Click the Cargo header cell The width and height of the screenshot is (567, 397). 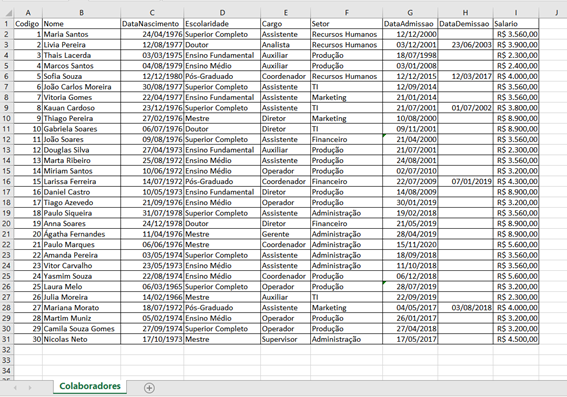point(285,24)
